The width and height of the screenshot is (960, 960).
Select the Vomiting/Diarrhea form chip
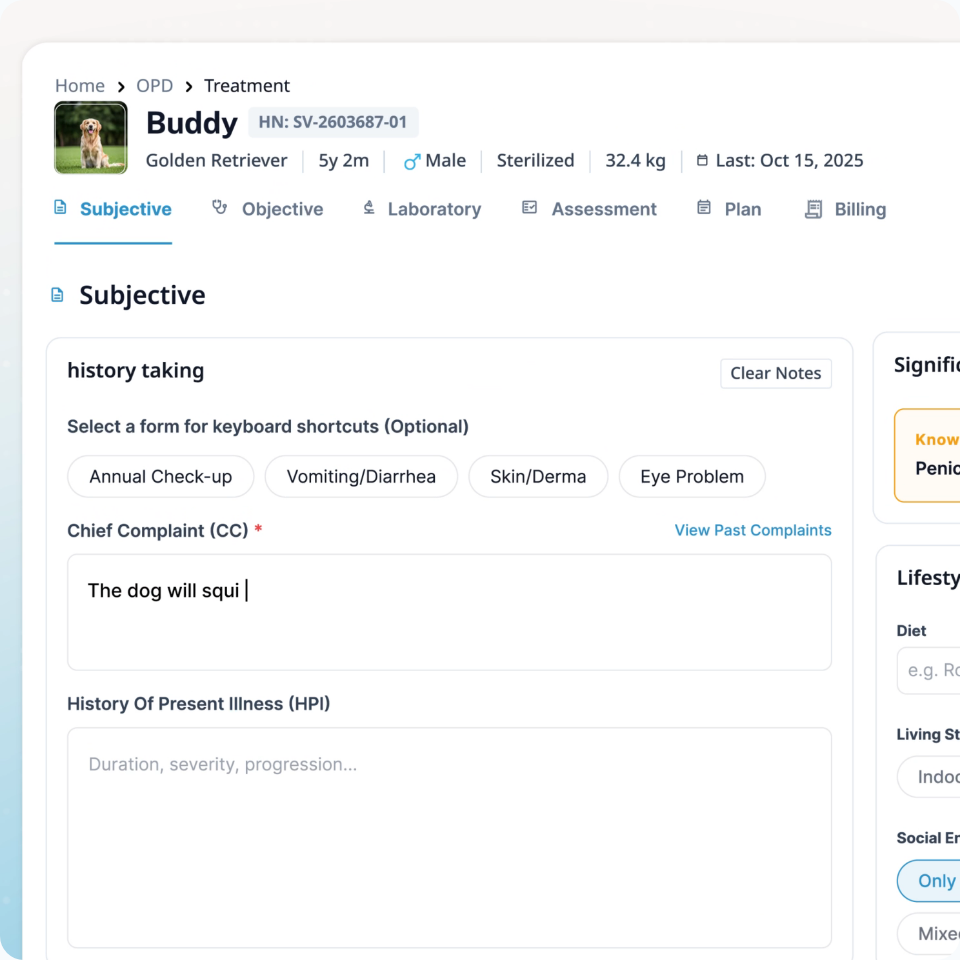point(361,477)
